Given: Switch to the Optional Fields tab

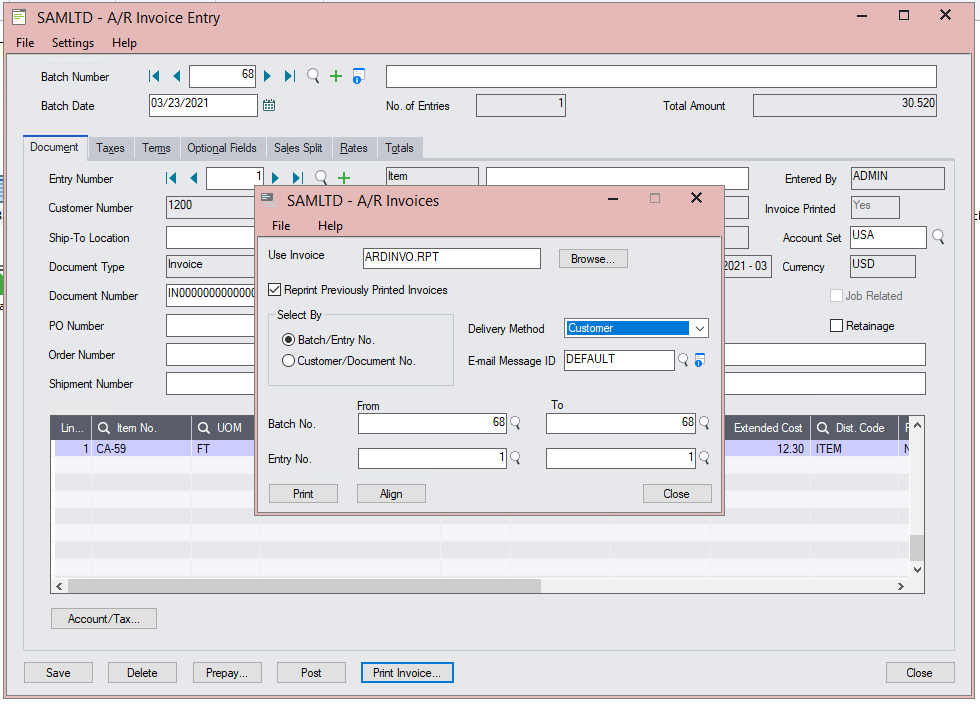Looking at the screenshot, I should click(x=222, y=148).
